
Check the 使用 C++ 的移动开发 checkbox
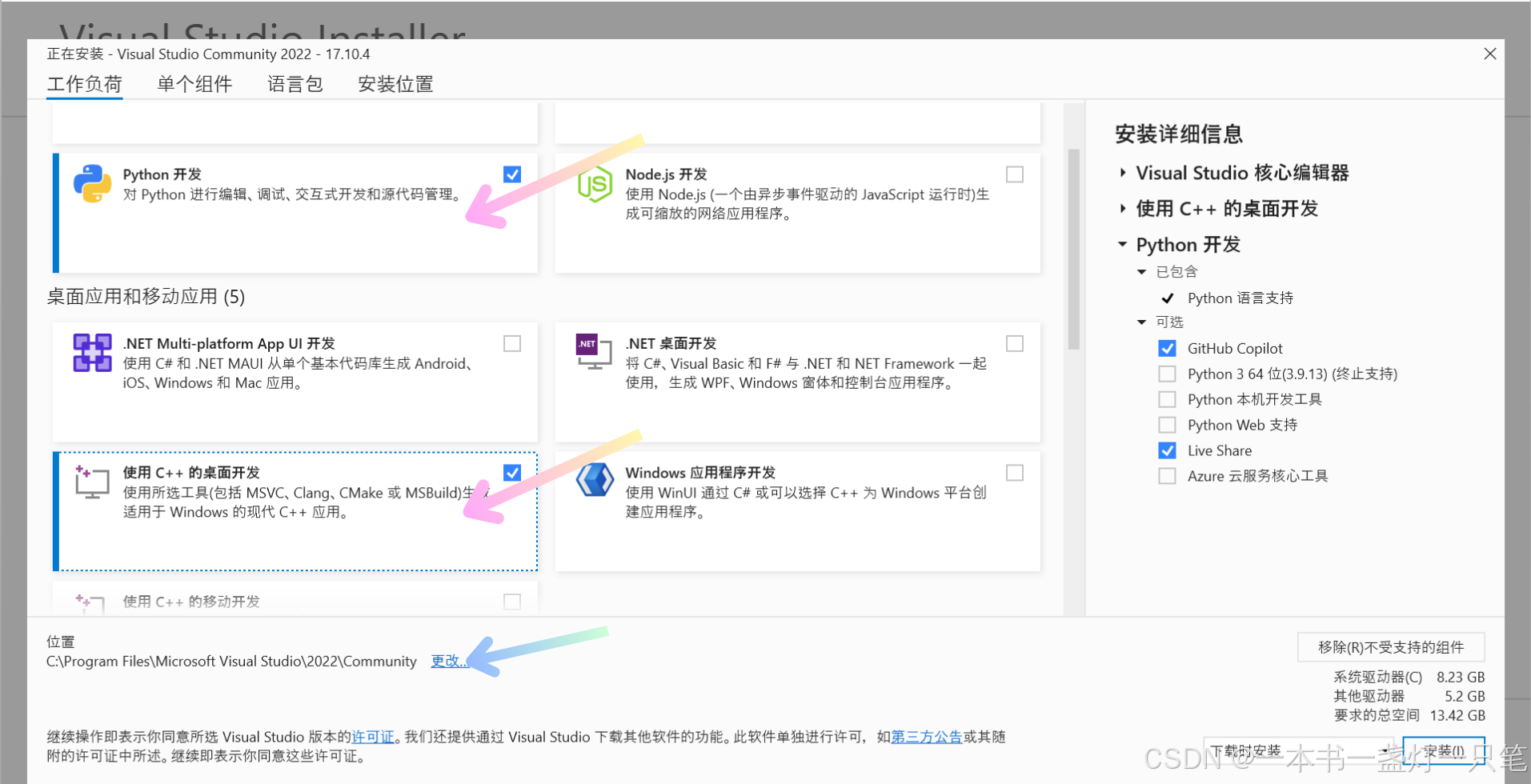512,602
